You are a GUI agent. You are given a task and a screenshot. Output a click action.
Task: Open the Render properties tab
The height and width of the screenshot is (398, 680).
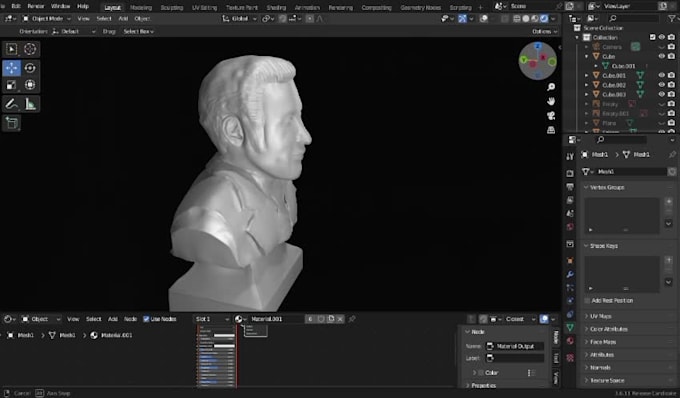coord(570,173)
